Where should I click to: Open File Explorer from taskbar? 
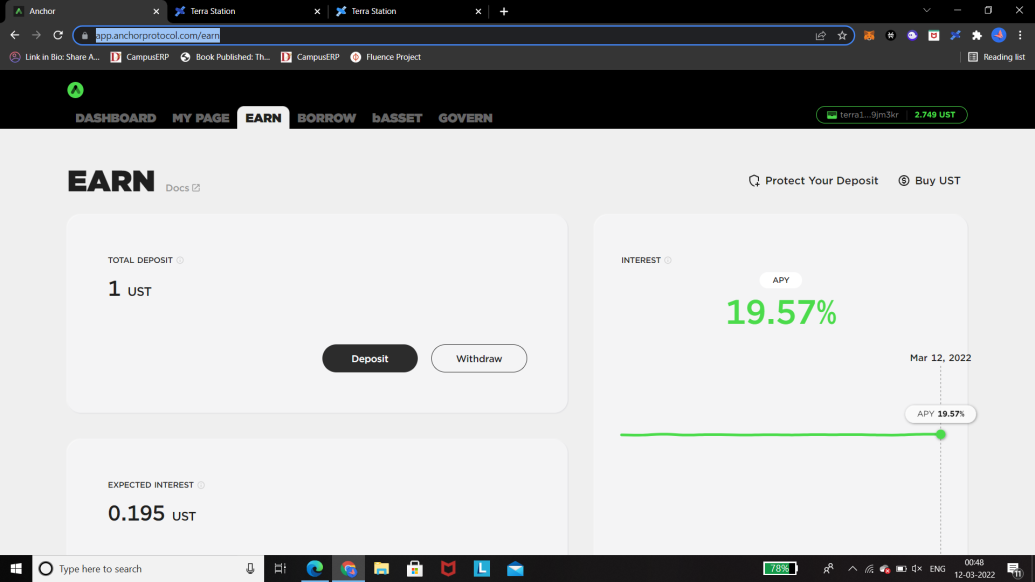tap(382, 569)
